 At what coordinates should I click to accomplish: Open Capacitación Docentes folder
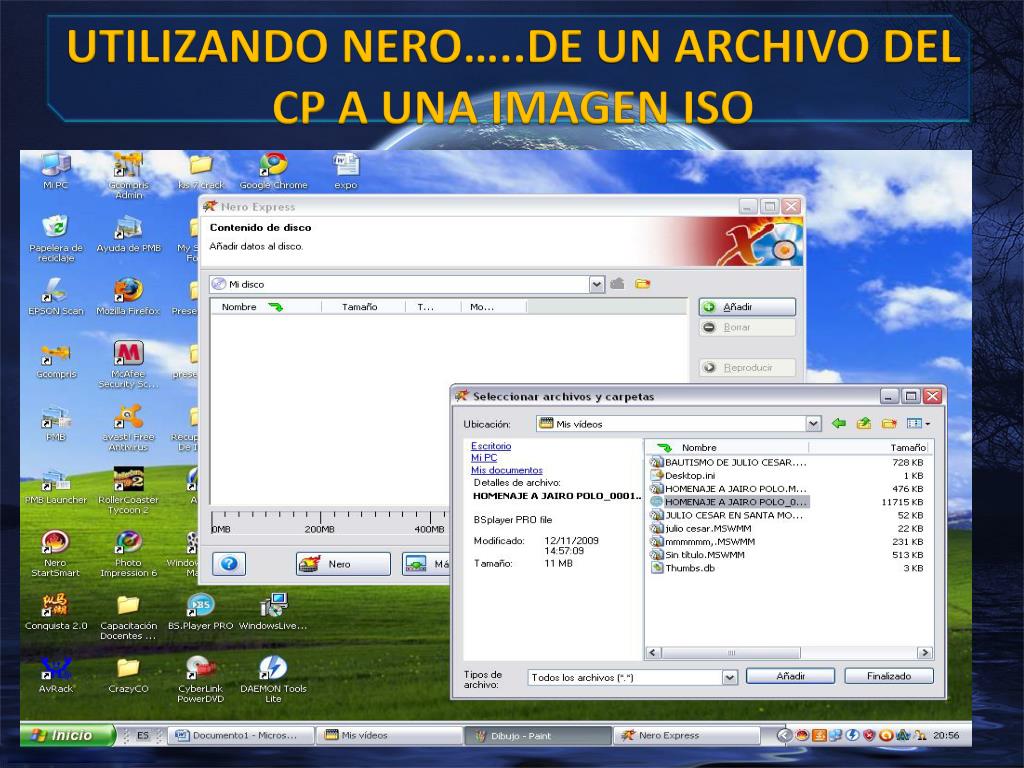[x=128, y=617]
